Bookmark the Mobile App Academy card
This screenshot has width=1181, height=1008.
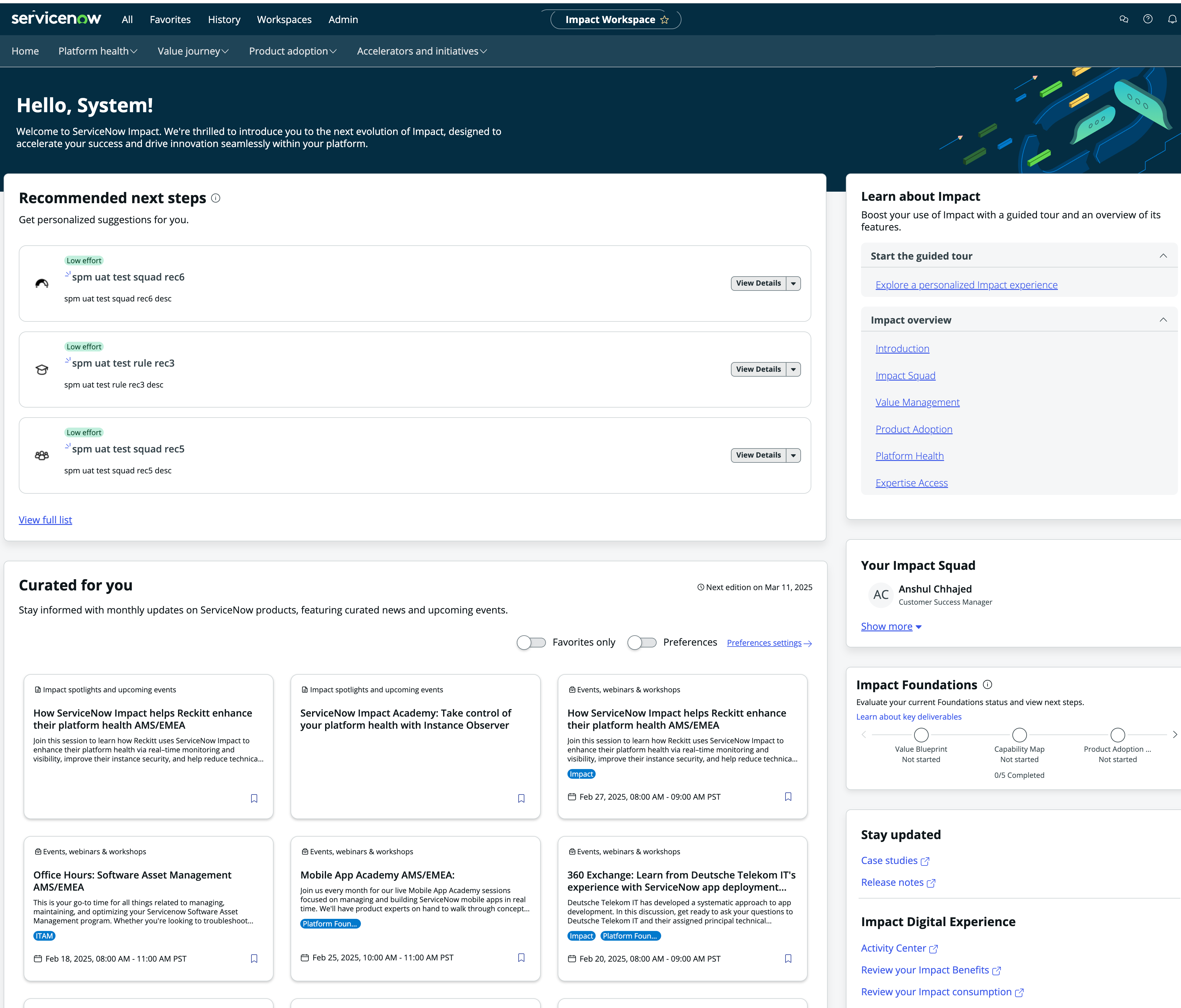pyautogui.click(x=521, y=957)
